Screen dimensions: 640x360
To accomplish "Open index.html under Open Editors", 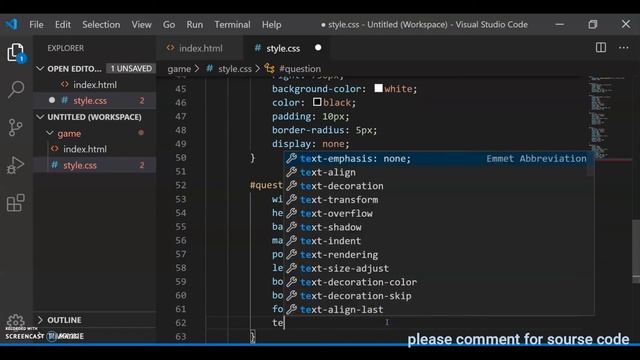I will pos(95,84).
